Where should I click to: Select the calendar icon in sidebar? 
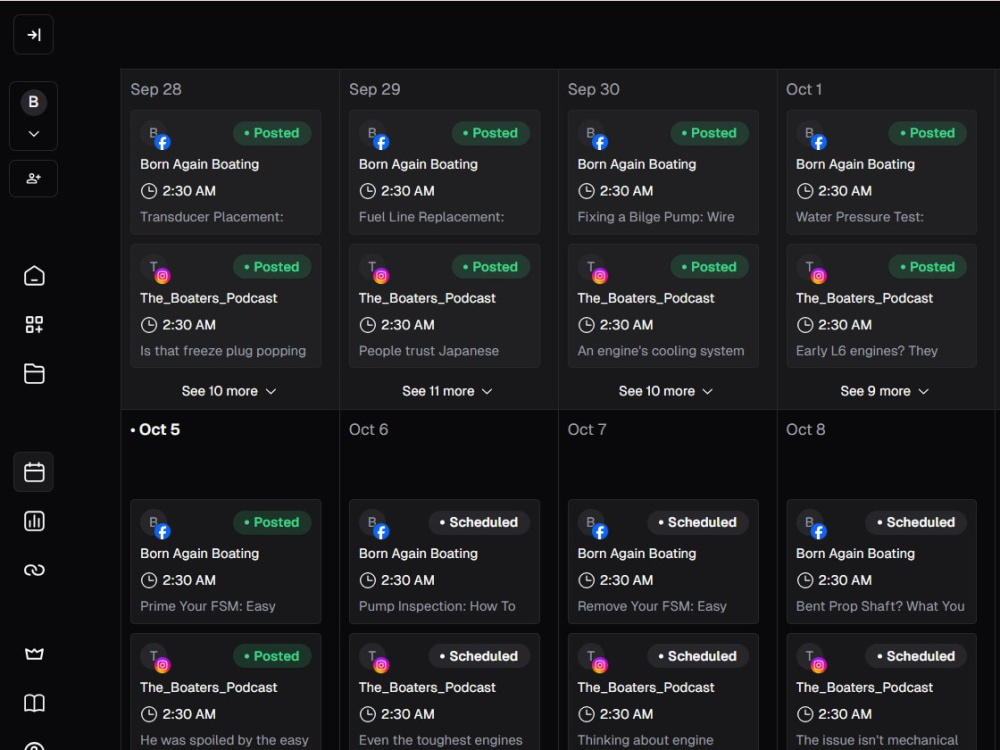point(34,472)
